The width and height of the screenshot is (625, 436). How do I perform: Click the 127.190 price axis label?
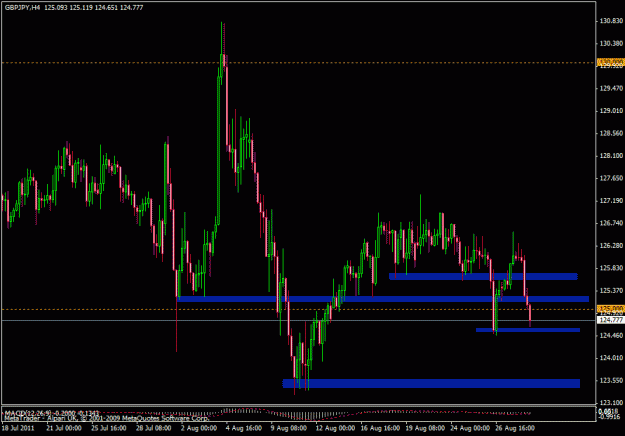coord(611,201)
